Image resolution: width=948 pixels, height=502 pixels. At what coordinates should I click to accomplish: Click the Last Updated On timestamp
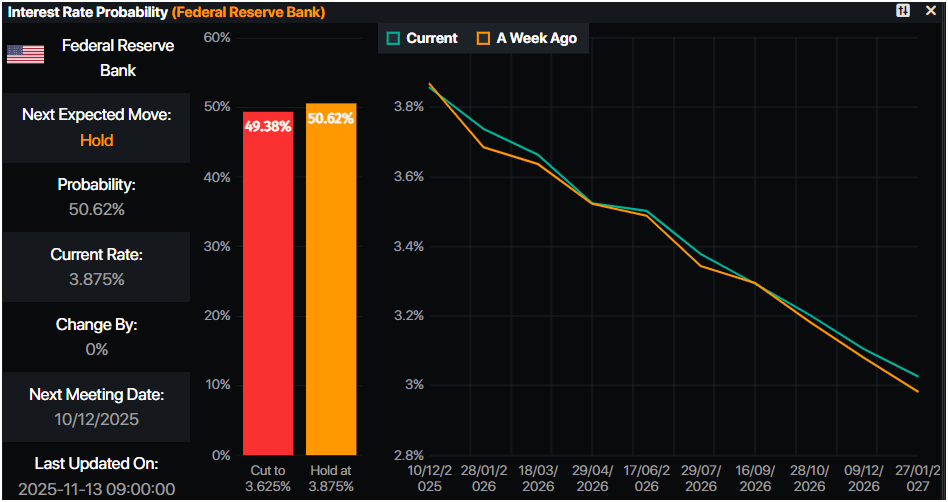(96, 488)
